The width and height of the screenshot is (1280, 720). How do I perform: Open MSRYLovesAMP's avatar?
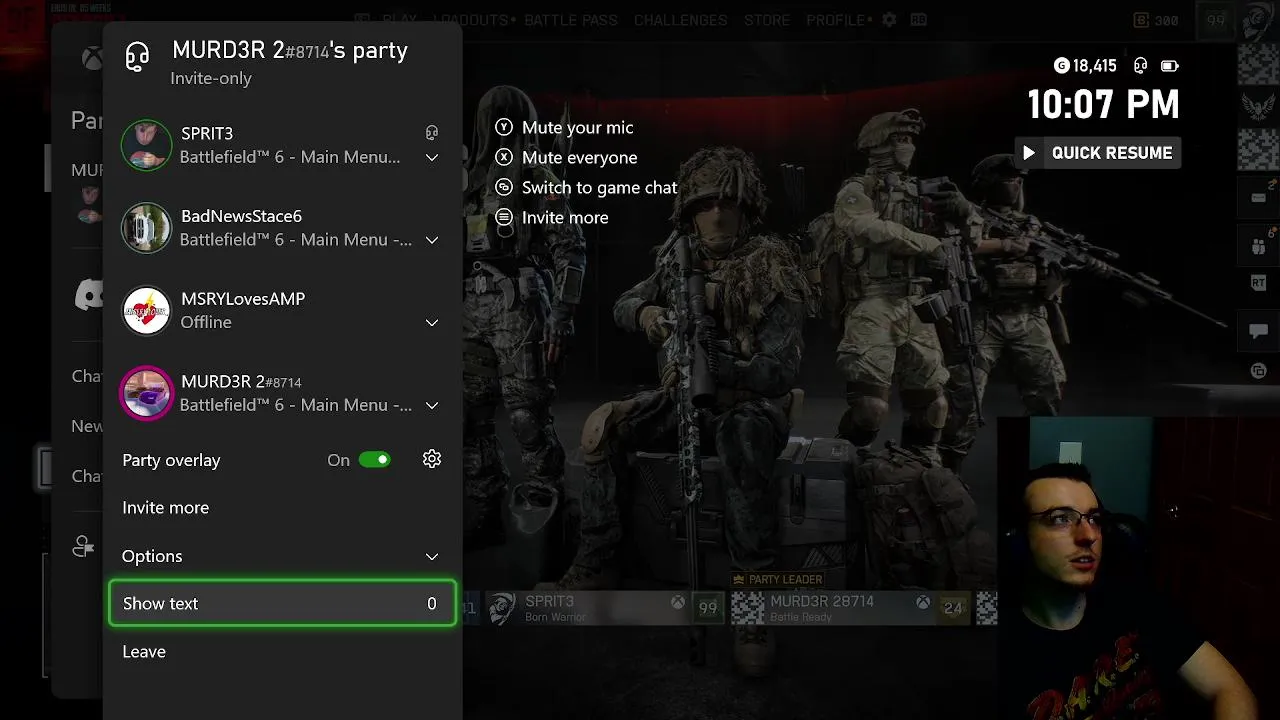point(146,310)
